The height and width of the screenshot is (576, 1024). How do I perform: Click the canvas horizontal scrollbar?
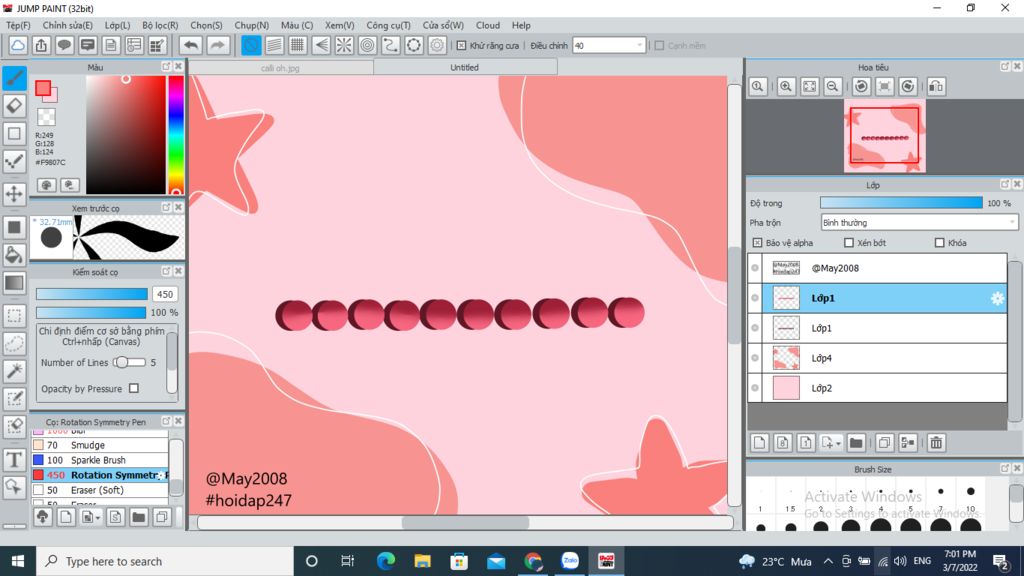pos(465,522)
